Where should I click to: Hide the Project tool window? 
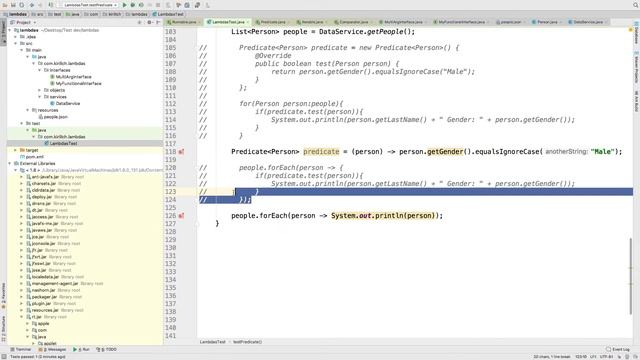click(158, 22)
